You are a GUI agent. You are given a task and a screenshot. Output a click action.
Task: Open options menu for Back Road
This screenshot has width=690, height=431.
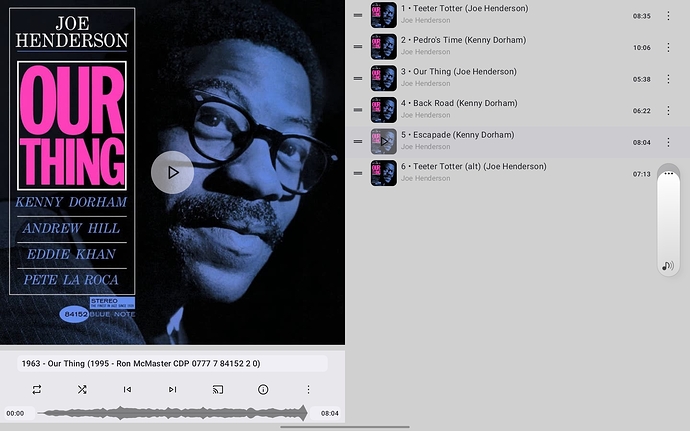[x=668, y=111]
